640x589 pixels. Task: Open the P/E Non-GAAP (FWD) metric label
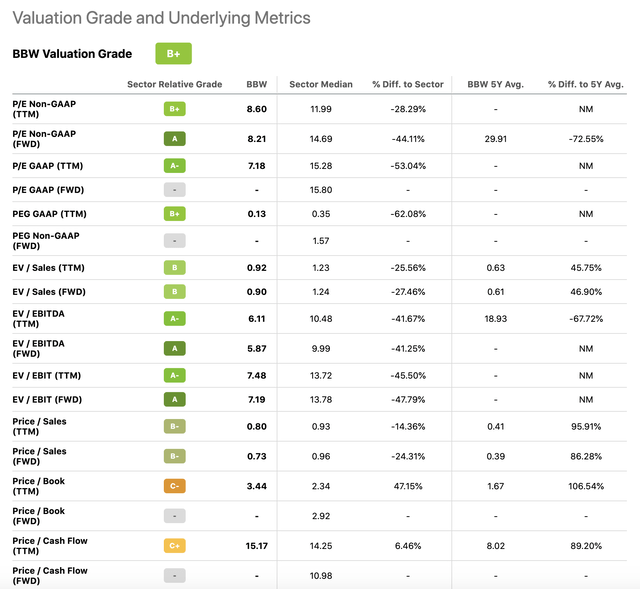[x=44, y=139]
